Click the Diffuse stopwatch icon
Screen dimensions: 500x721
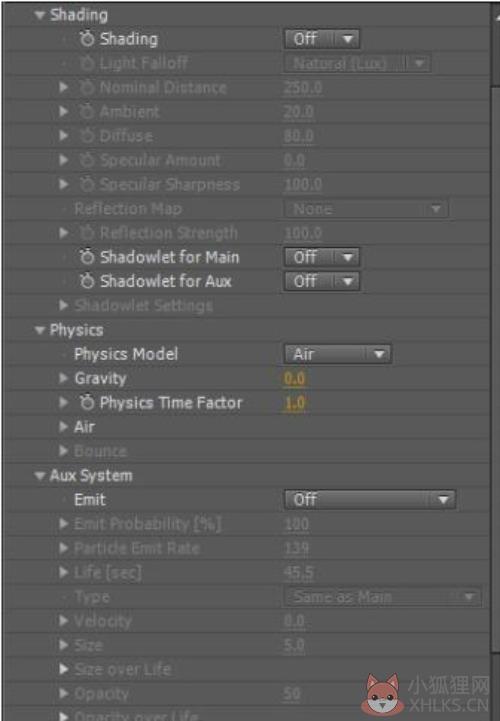click(x=87, y=136)
